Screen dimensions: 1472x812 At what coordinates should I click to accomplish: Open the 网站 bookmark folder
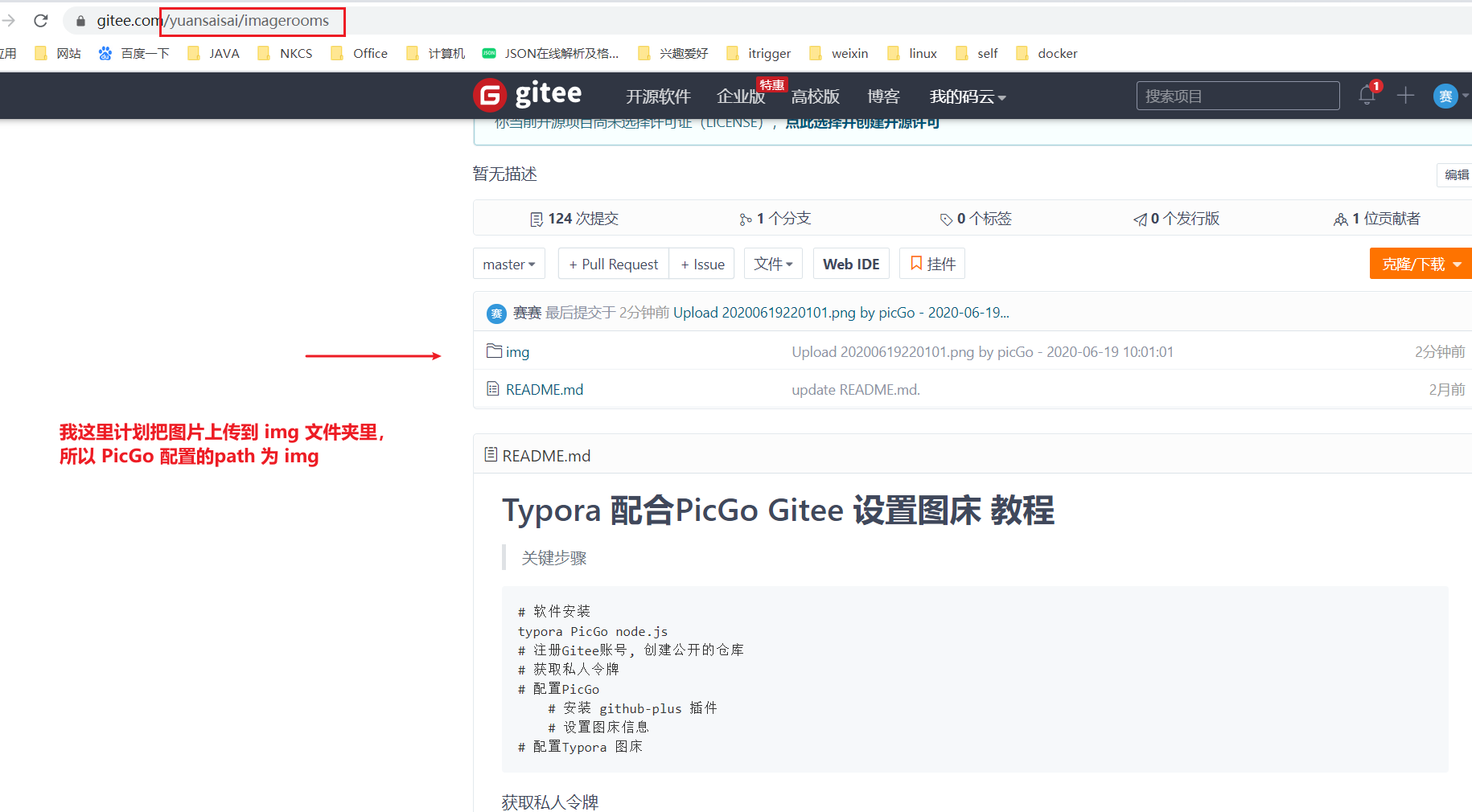[x=57, y=53]
